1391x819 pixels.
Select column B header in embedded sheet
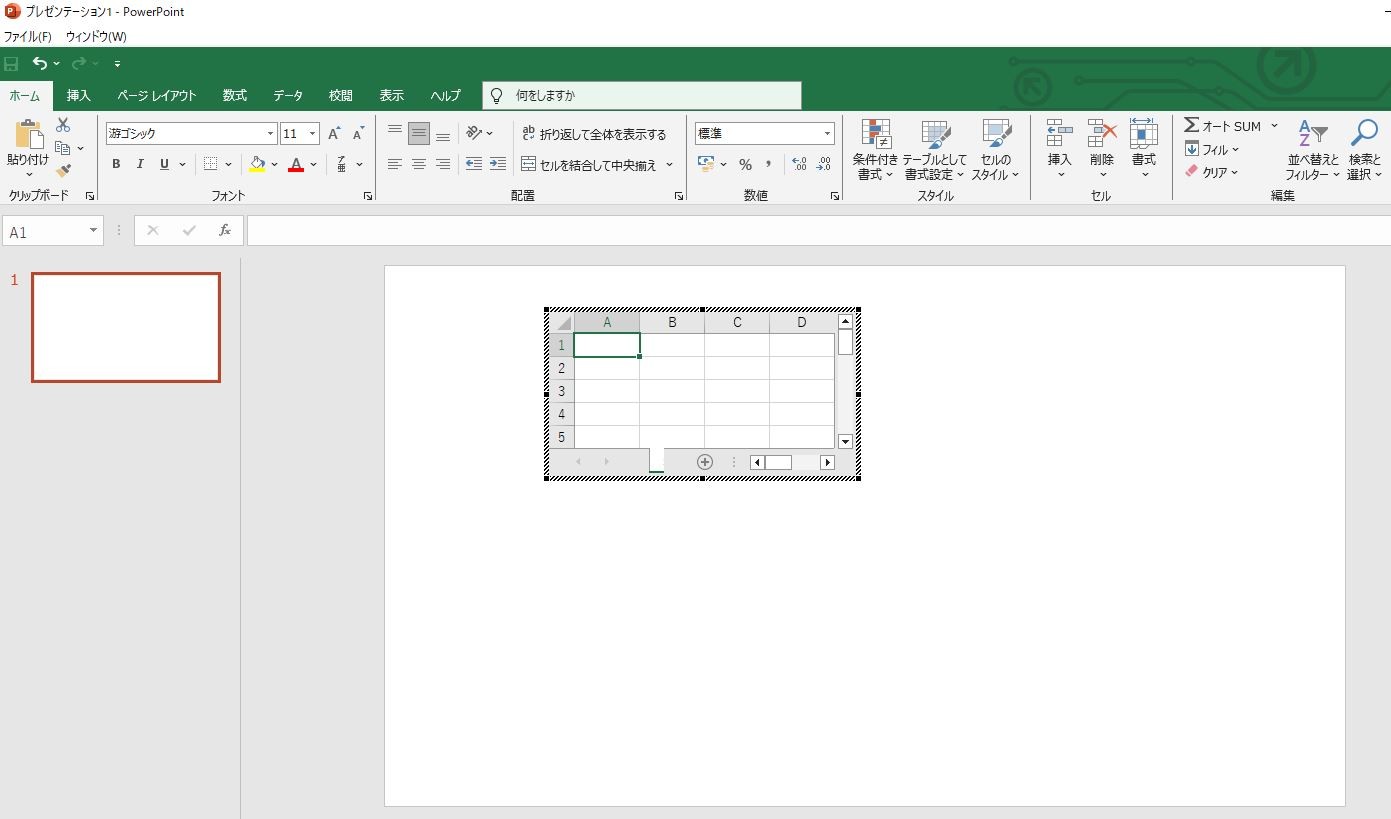click(x=672, y=322)
